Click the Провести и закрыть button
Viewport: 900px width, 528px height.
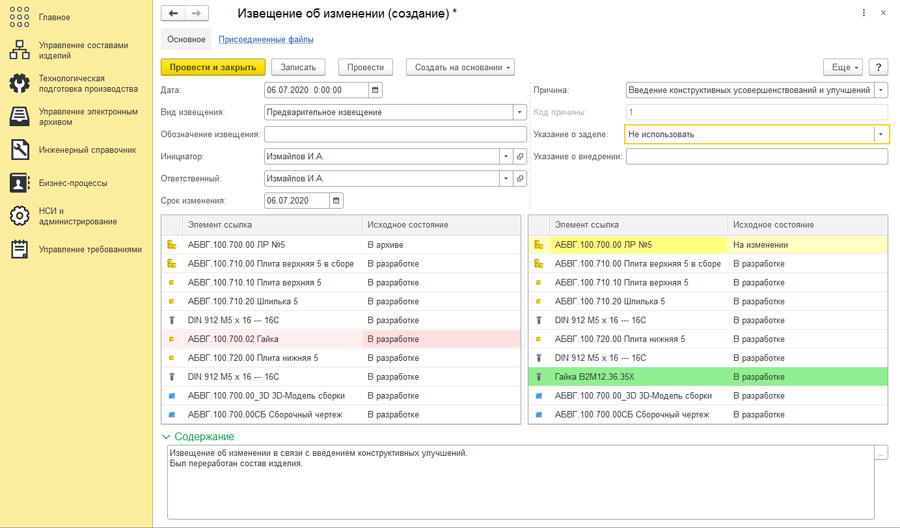pos(213,67)
